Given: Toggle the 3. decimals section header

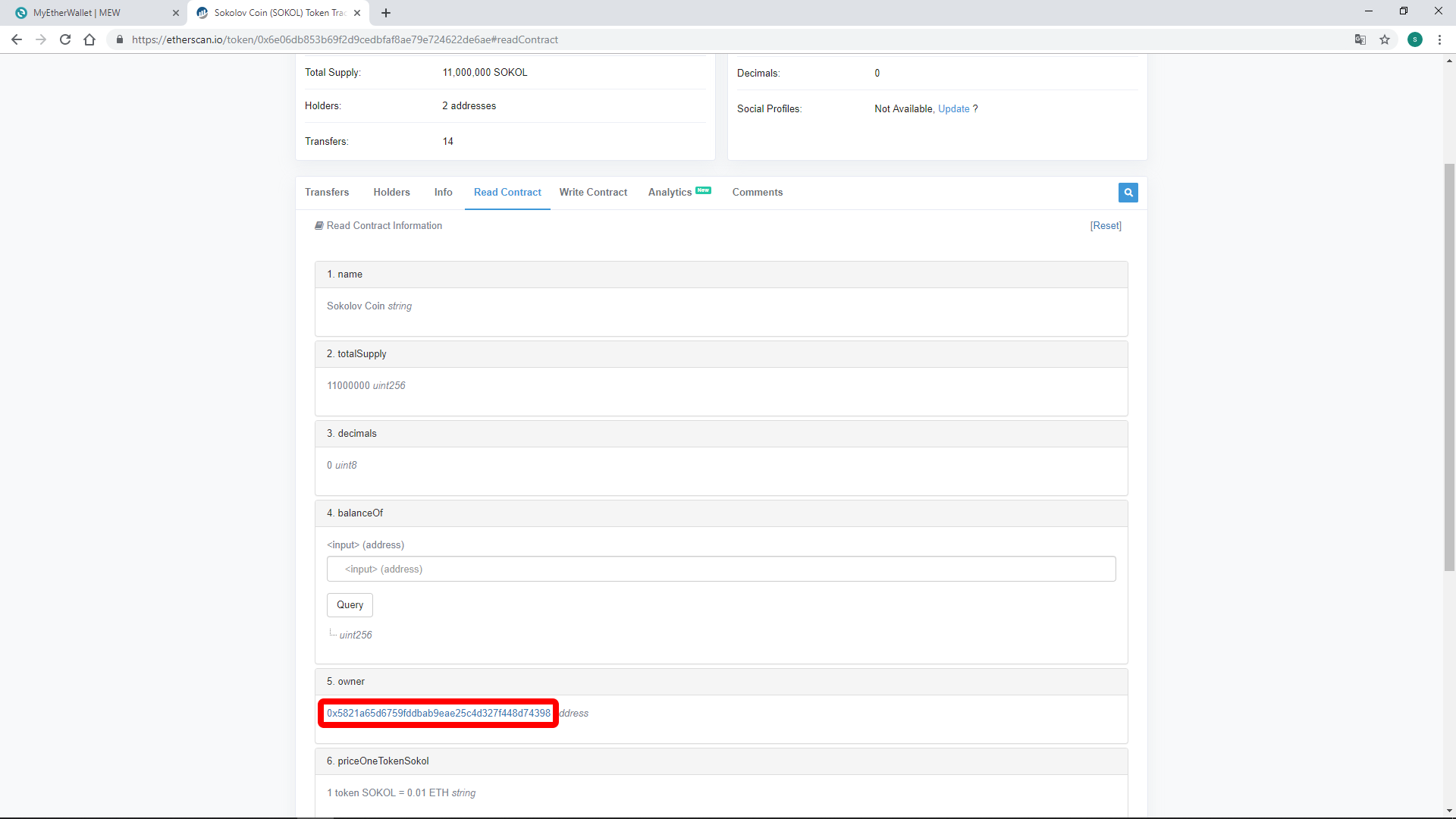Looking at the screenshot, I should [x=721, y=434].
